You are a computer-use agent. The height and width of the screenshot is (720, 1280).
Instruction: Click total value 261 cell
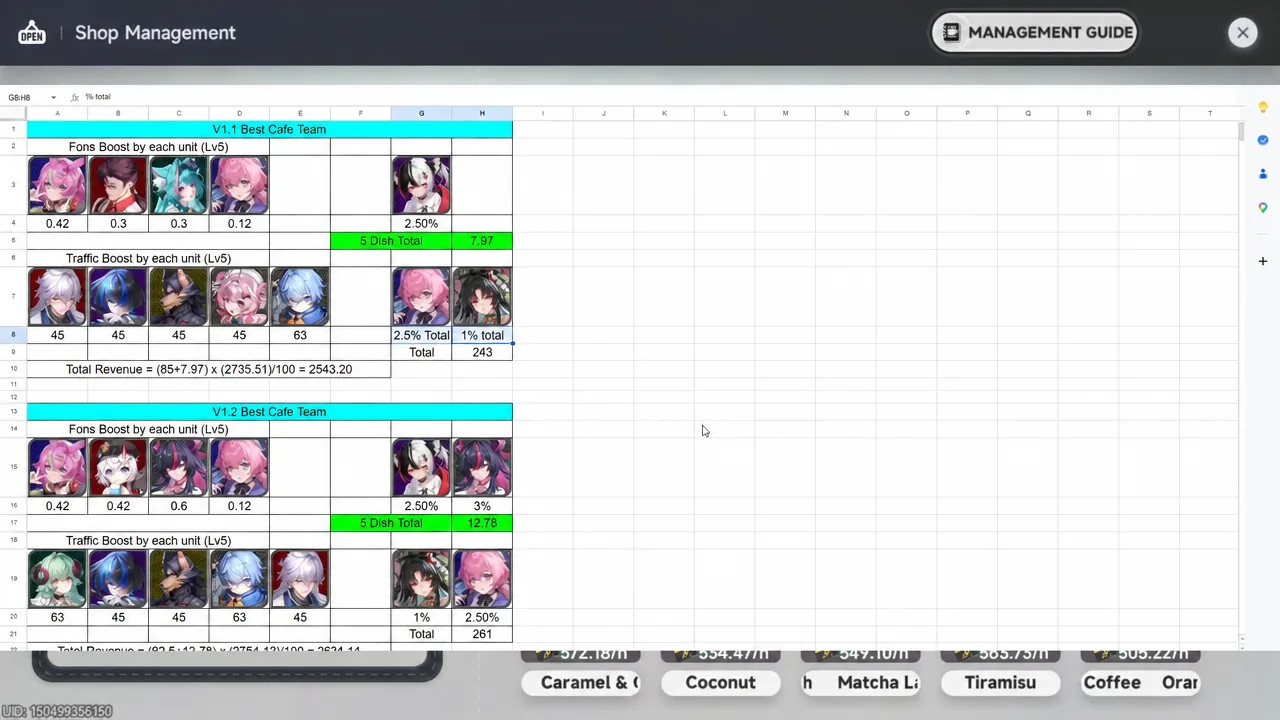click(x=482, y=634)
